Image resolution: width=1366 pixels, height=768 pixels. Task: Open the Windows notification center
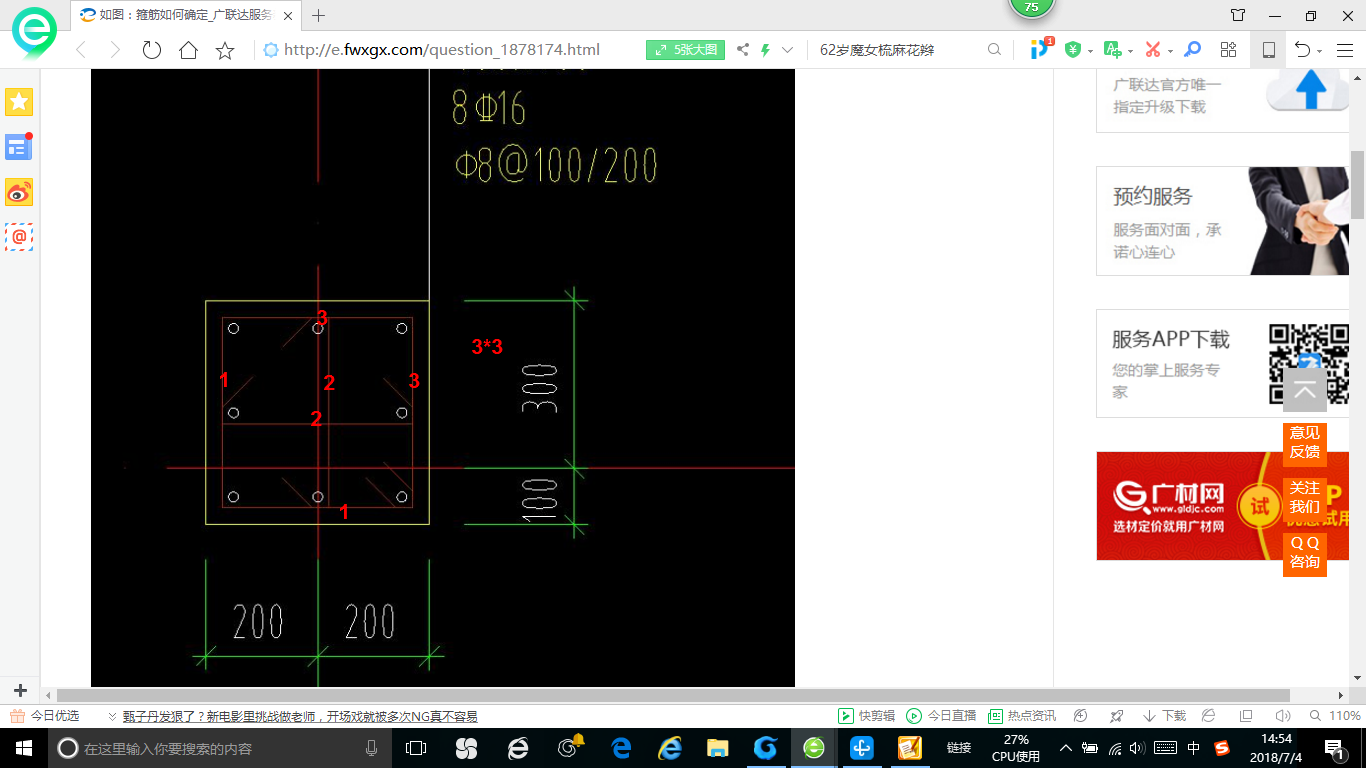[1333, 748]
